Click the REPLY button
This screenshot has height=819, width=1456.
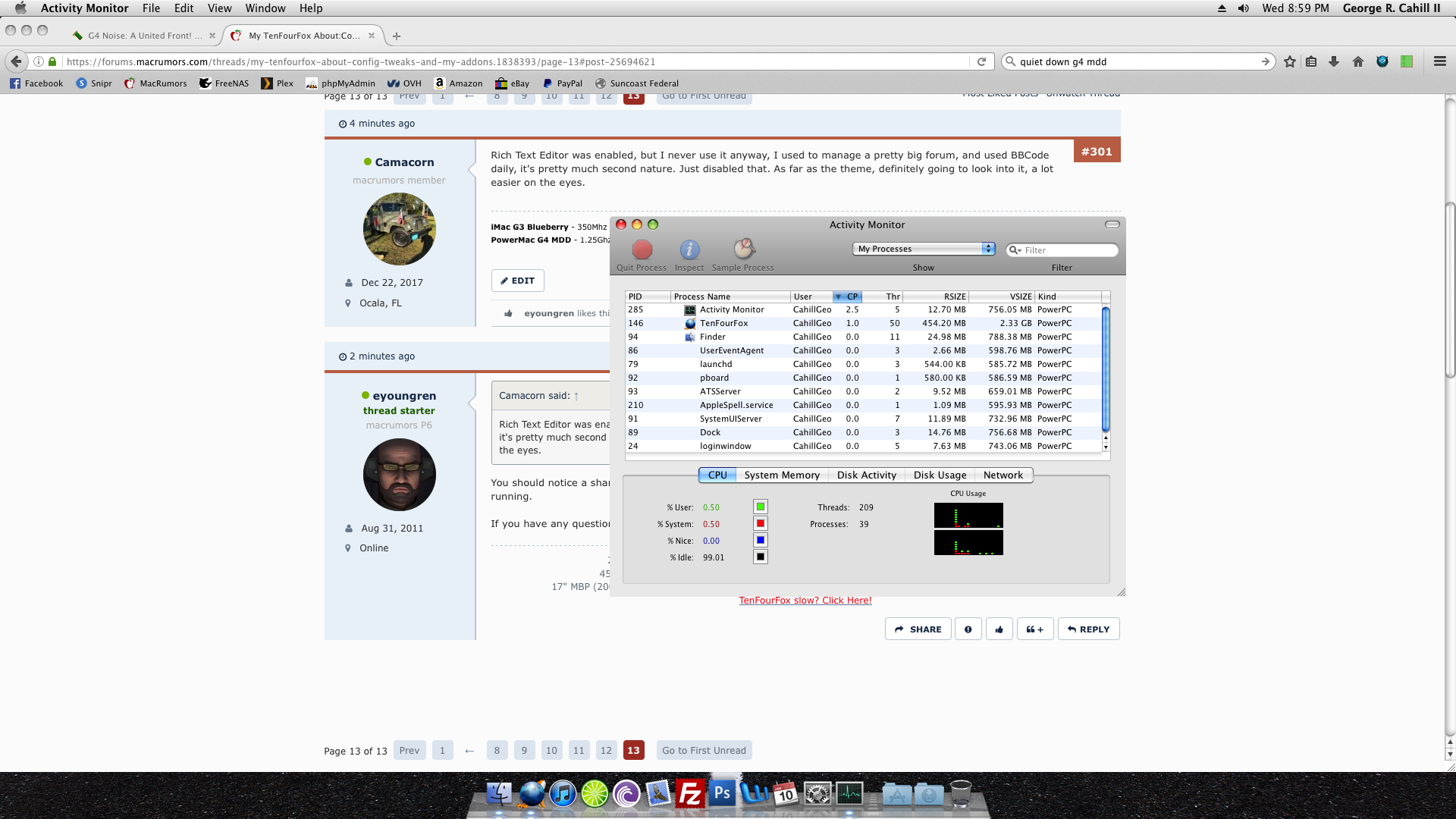[x=1088, y=629]
